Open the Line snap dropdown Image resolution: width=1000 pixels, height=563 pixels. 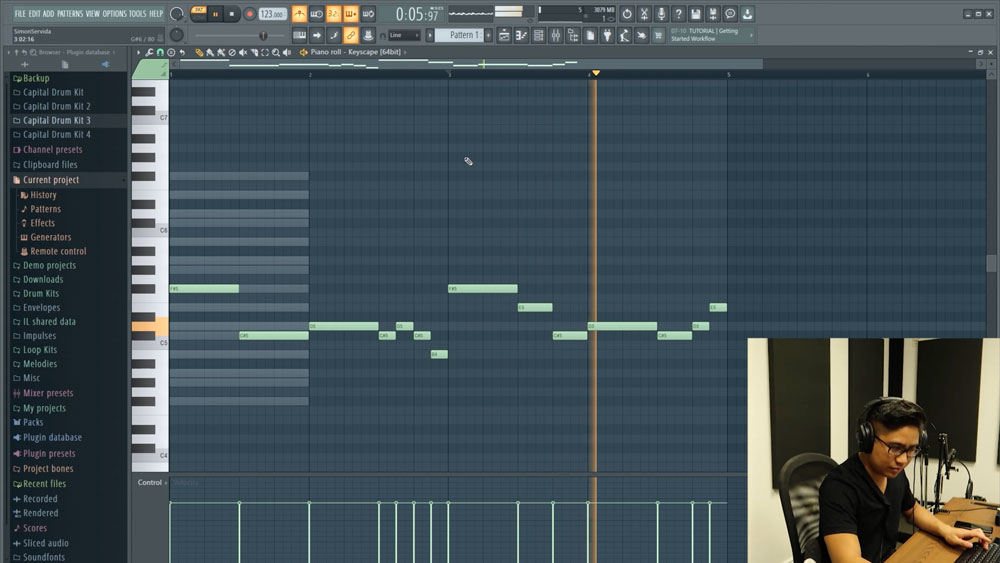403,36
